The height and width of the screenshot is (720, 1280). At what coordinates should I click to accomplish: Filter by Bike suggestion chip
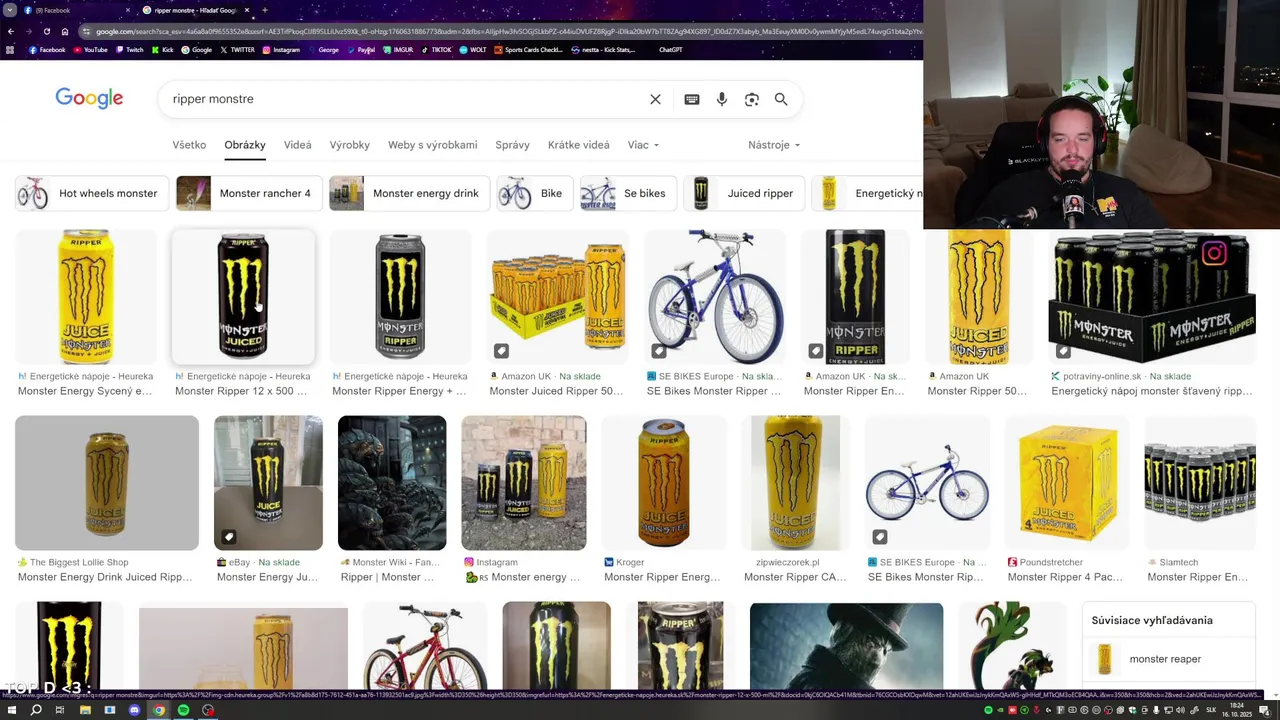click(535, 193)
